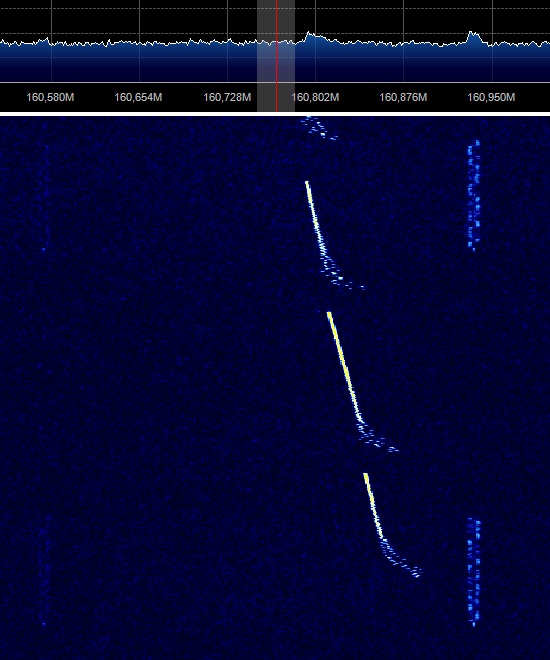
Task: Click the 160,654M frequency label
Action: click(x=138, y=97)
